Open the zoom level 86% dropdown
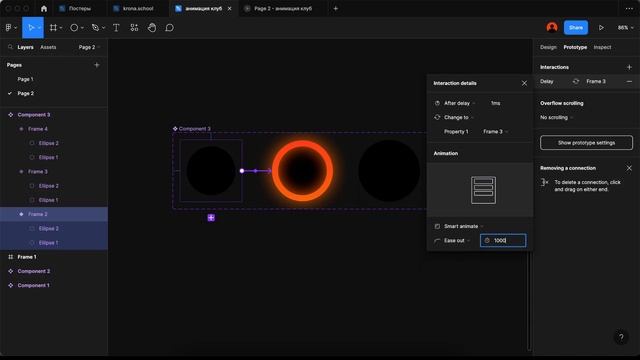640x360 pixels. click(625, 28)
